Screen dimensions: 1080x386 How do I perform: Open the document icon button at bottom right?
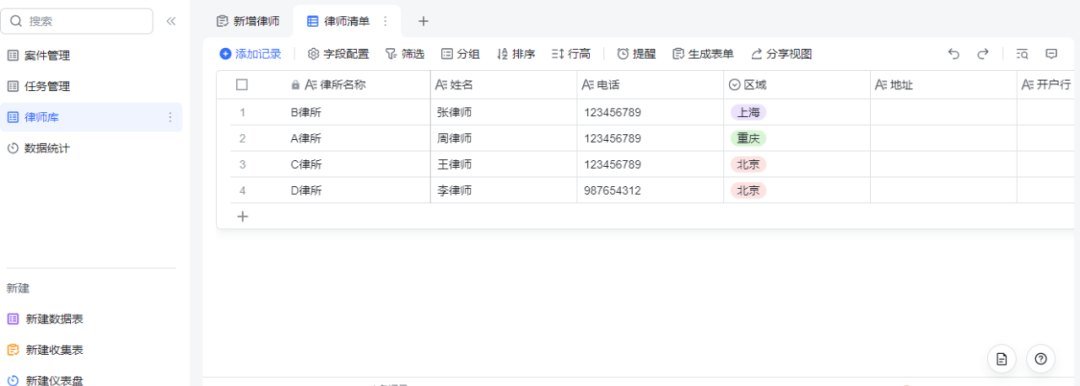(x=1001, y=359)
